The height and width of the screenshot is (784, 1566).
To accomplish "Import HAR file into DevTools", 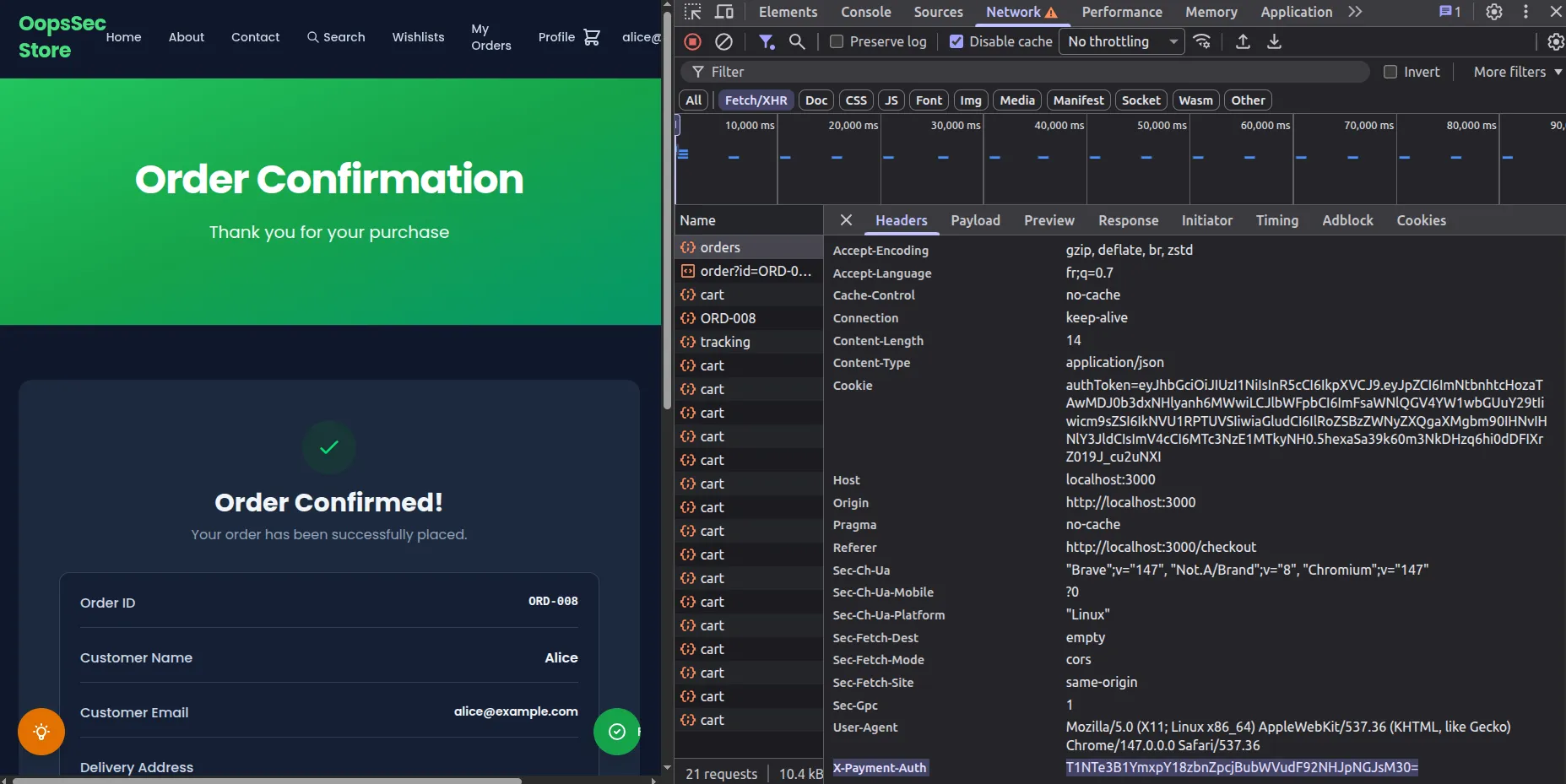I will [x=1242, y=41].
